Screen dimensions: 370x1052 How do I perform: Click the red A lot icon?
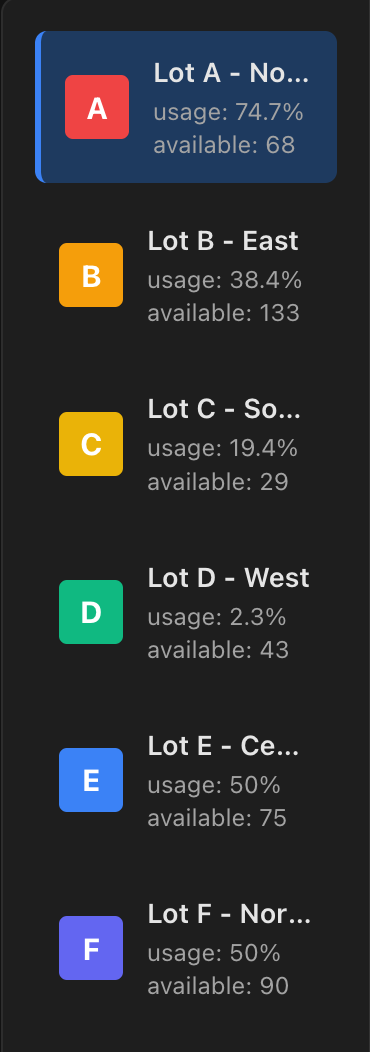97,107
